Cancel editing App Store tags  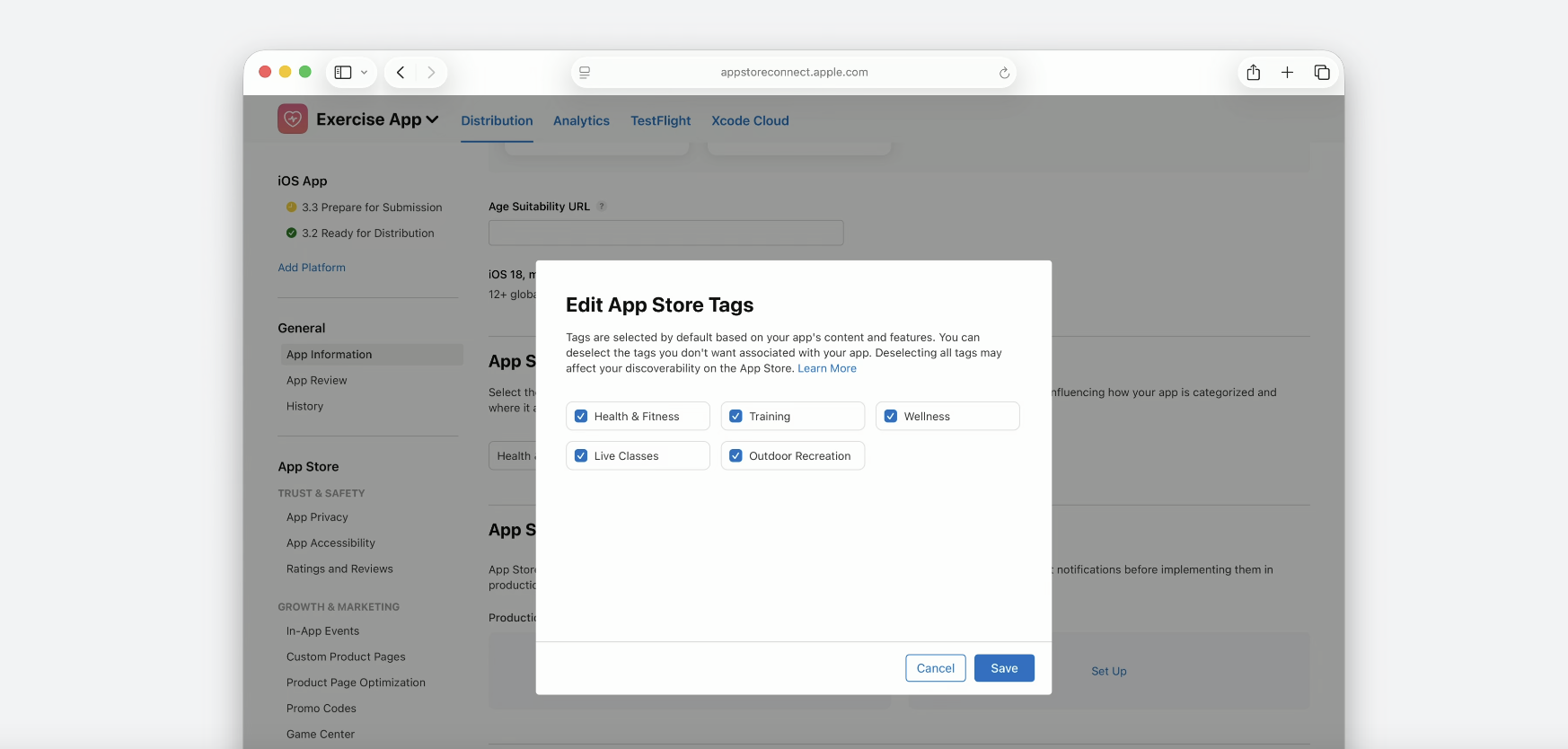click(x=936, y=668)
